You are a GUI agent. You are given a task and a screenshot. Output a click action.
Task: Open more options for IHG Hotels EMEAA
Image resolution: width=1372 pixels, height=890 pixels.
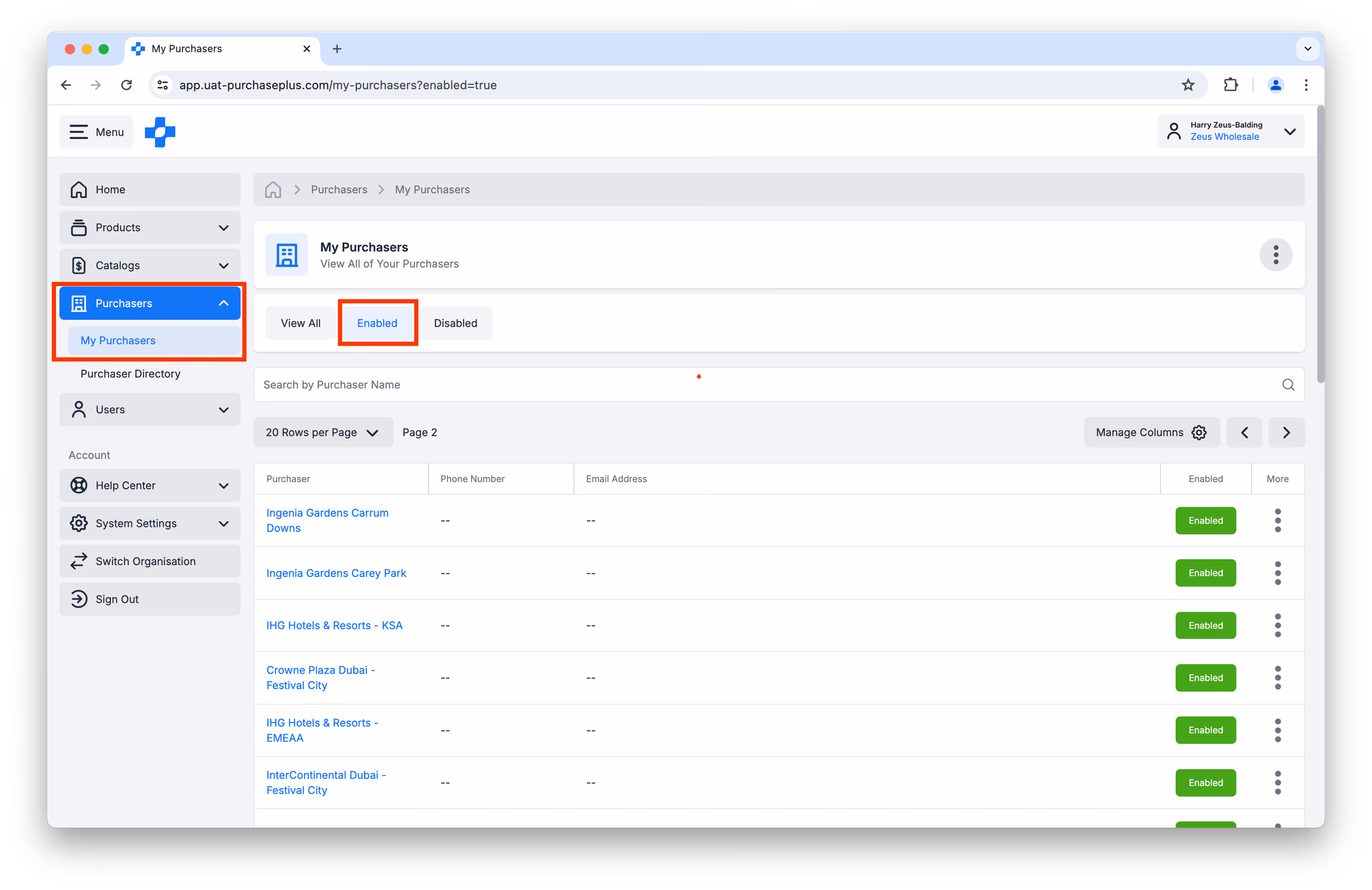click(x=1278, y=730)
